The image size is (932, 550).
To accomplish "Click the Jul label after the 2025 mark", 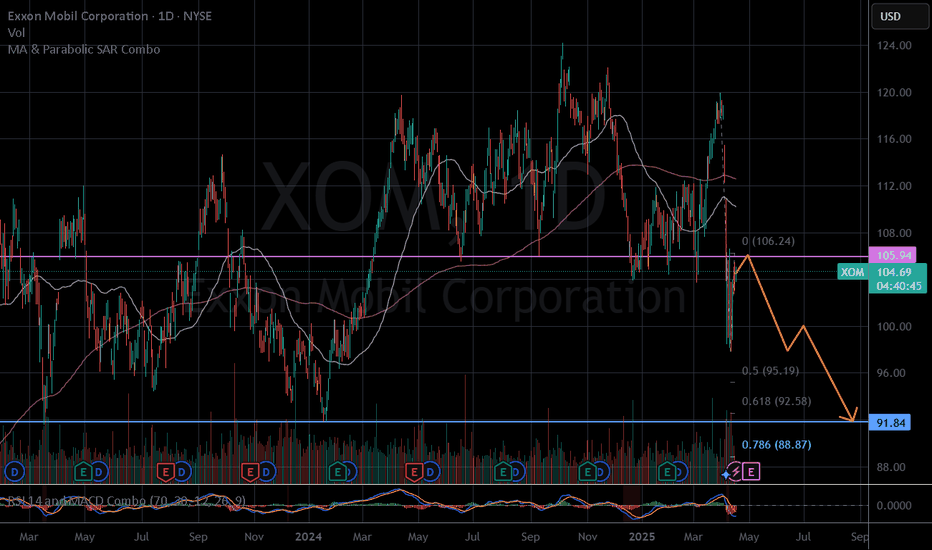I will (803, 537).
